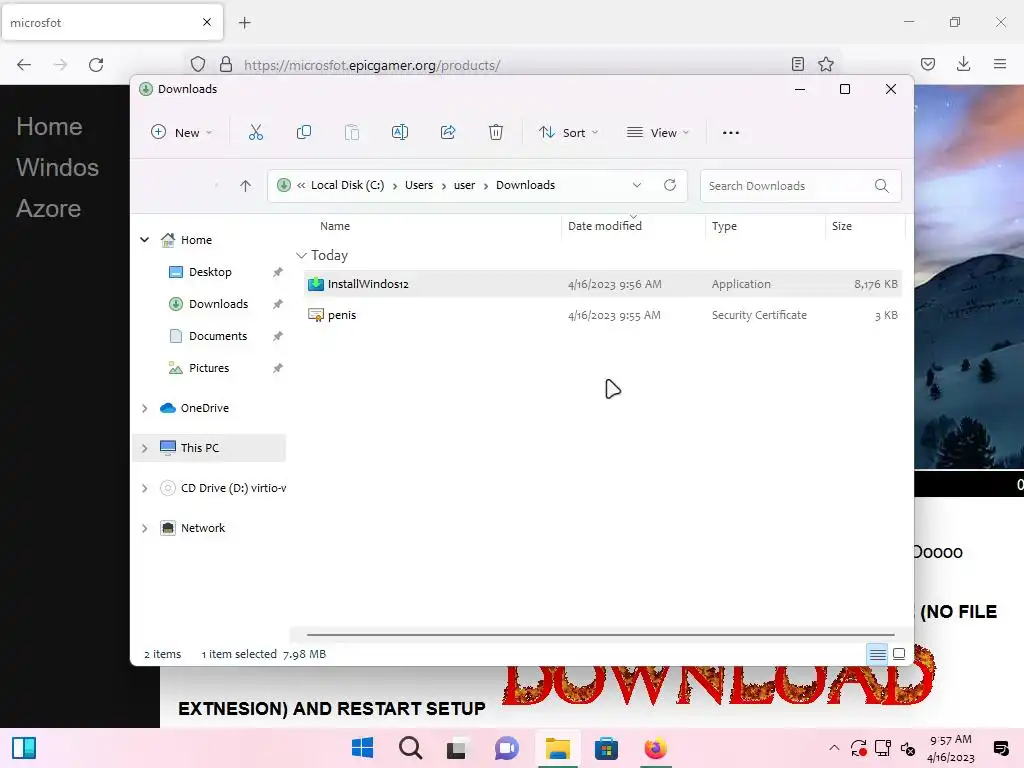This screenshot has width=1024, height=768.
Task: Select Pictures in the navigation pane
Action: coord(210,368)
